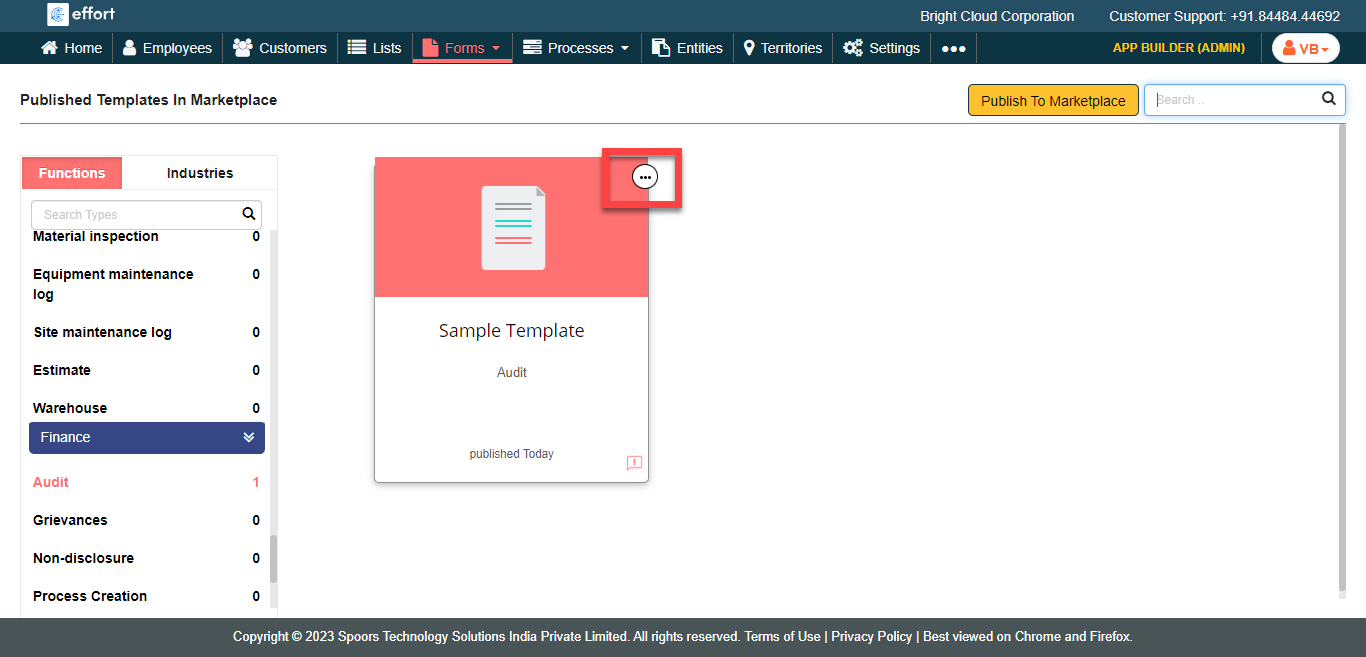Viewport: 1366px width, 657px height.
Task: Open the VB user profile dropdown
Action: [1305, 48]
